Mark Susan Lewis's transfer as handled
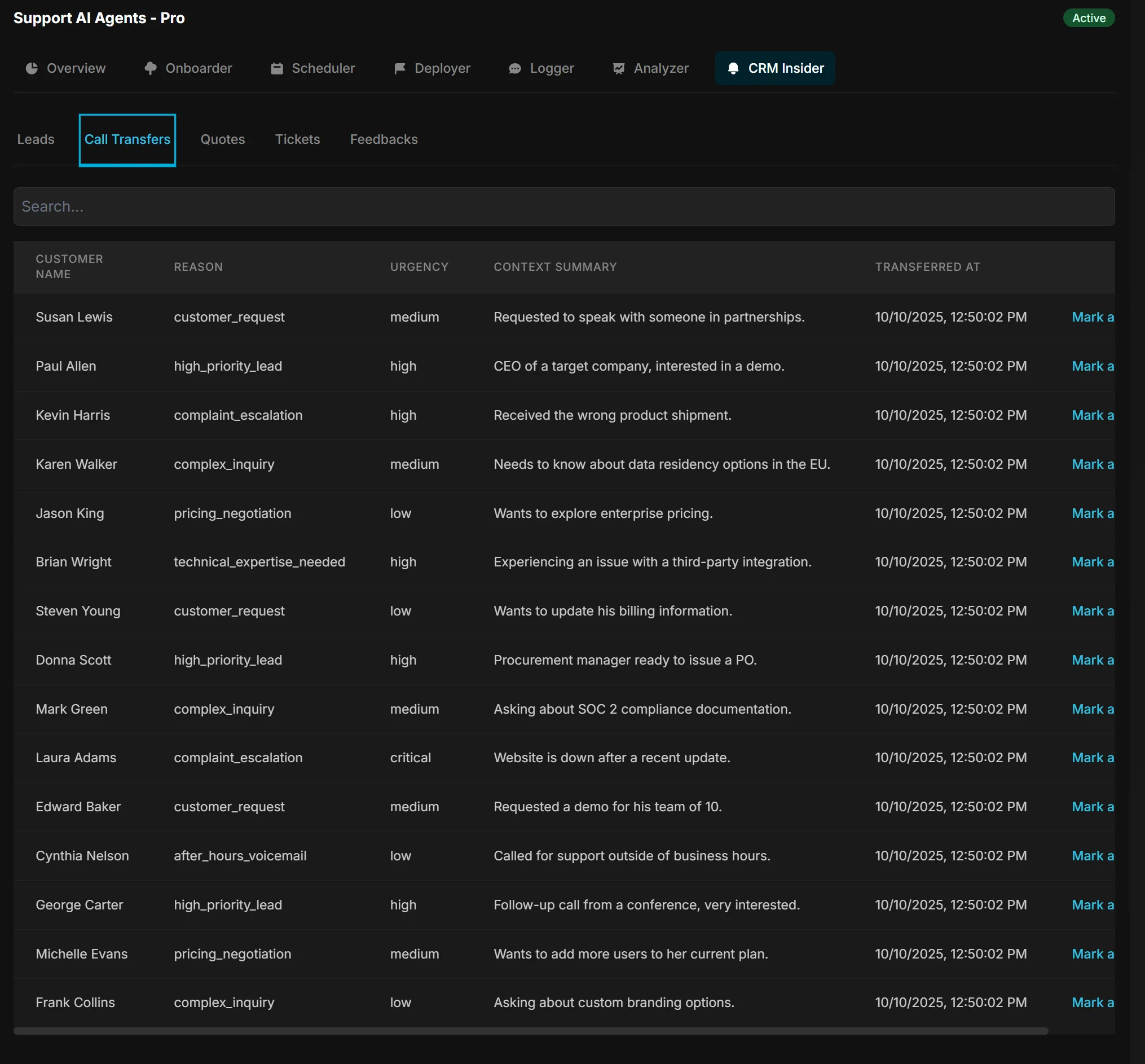Image resolution: width=1145 pixels, height=1064 pixels. 1092,316
